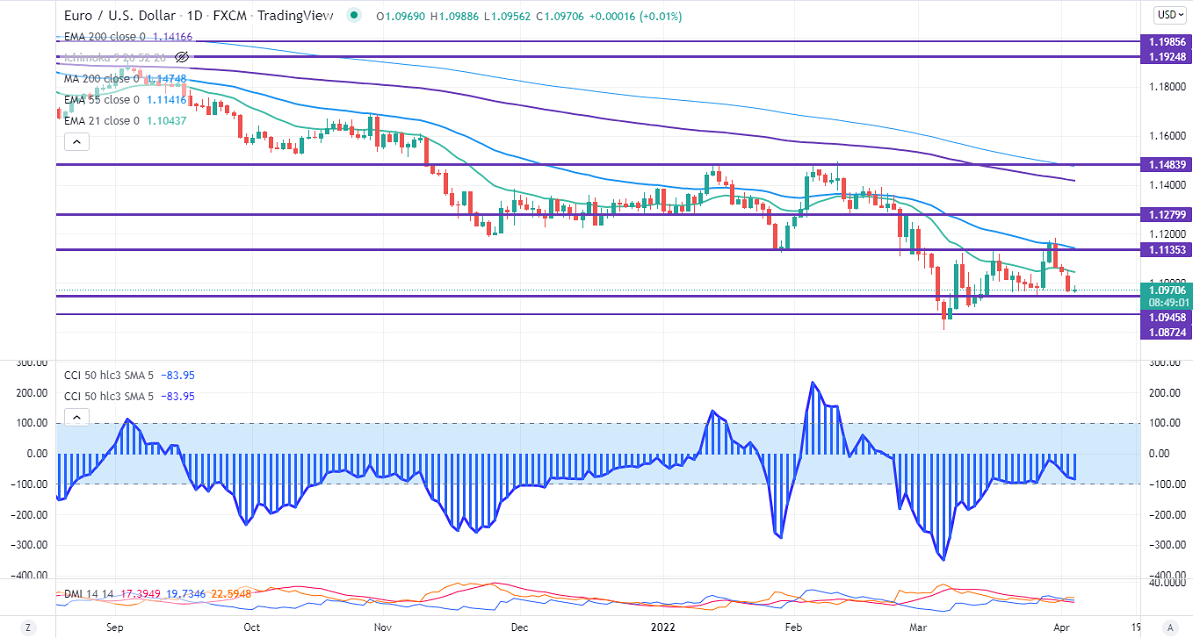1193x638 pixels.
Task: Click the current price label 1.09706
Action: [1166, 290]
